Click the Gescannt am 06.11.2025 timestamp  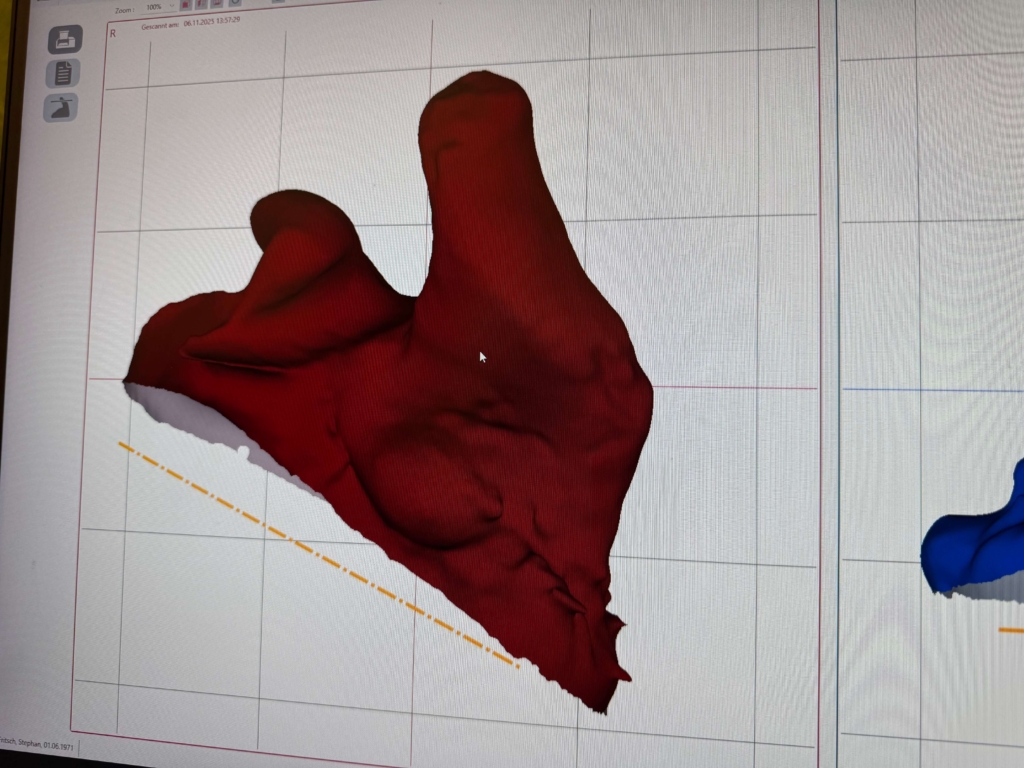coord(190,26)
